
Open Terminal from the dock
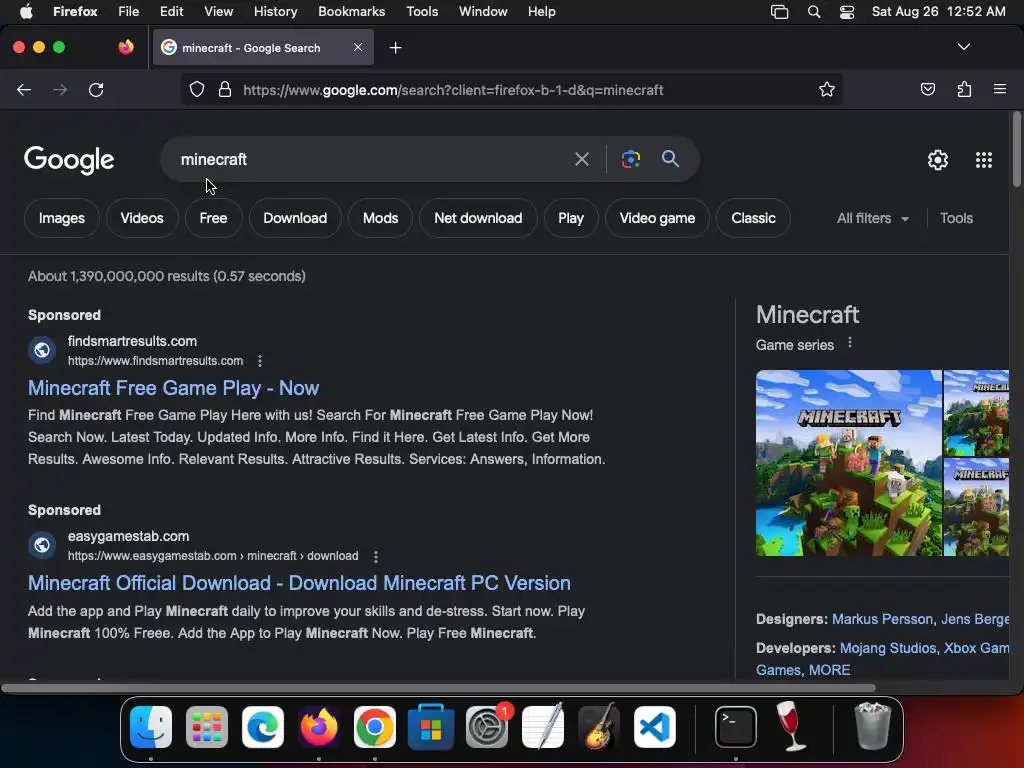tap(736, 727)
